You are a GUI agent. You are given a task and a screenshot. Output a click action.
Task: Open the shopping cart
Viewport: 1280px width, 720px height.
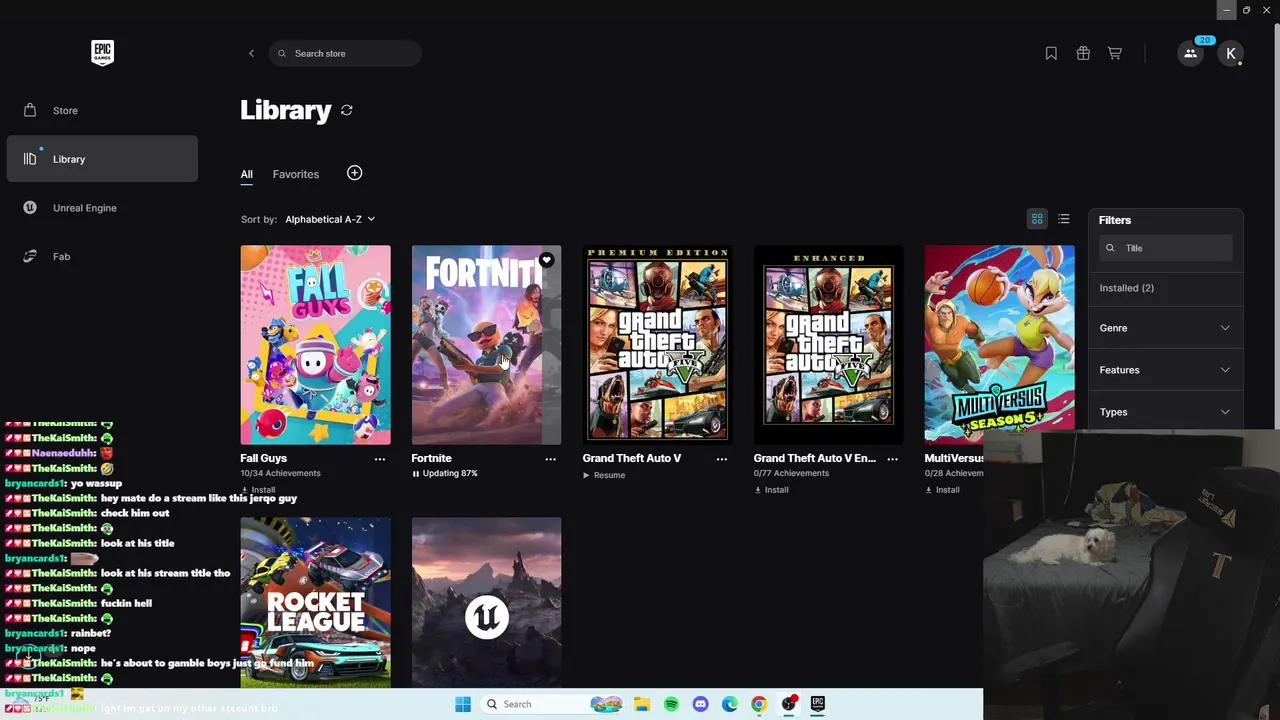1115,53
